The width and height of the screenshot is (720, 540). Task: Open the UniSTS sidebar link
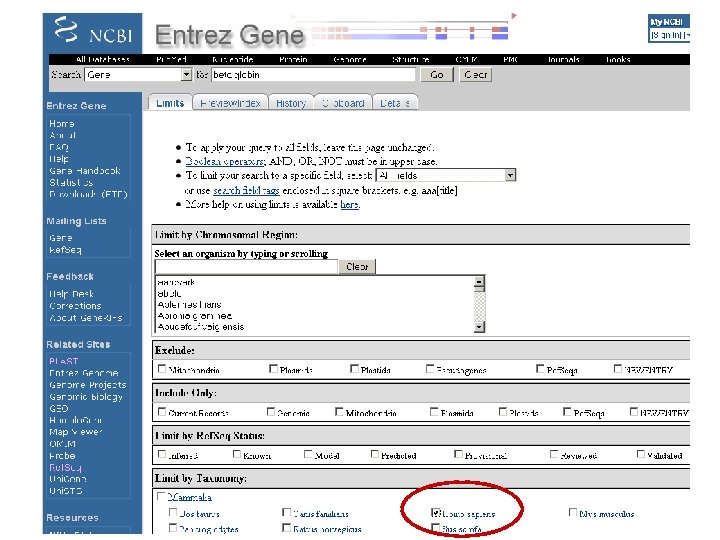(x=66, y=491)
